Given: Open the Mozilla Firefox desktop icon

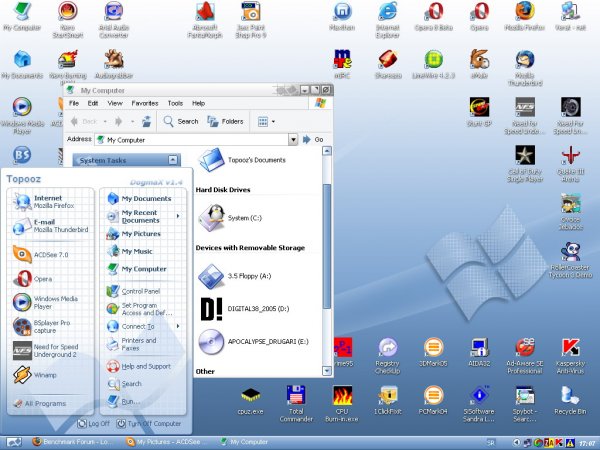Looking at the screenshot, I should click(x=525, y=16).
